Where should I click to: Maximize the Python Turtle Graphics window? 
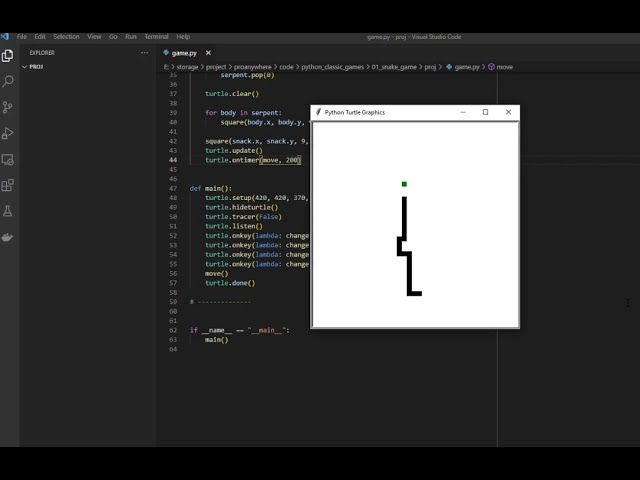(485, 112)
